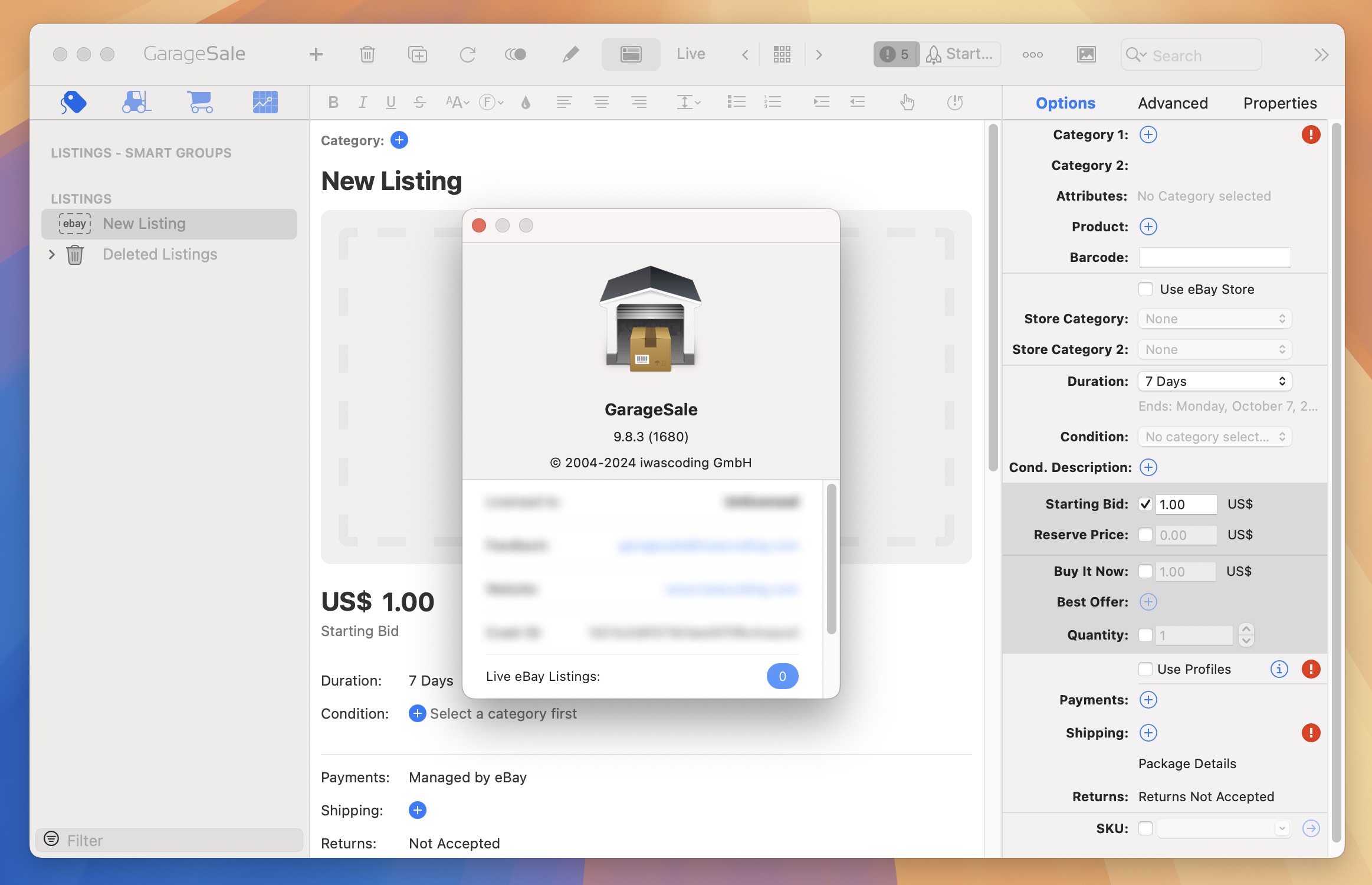
Task: Click the Live mode toolbar item
Action: click(x=691, y=54)
